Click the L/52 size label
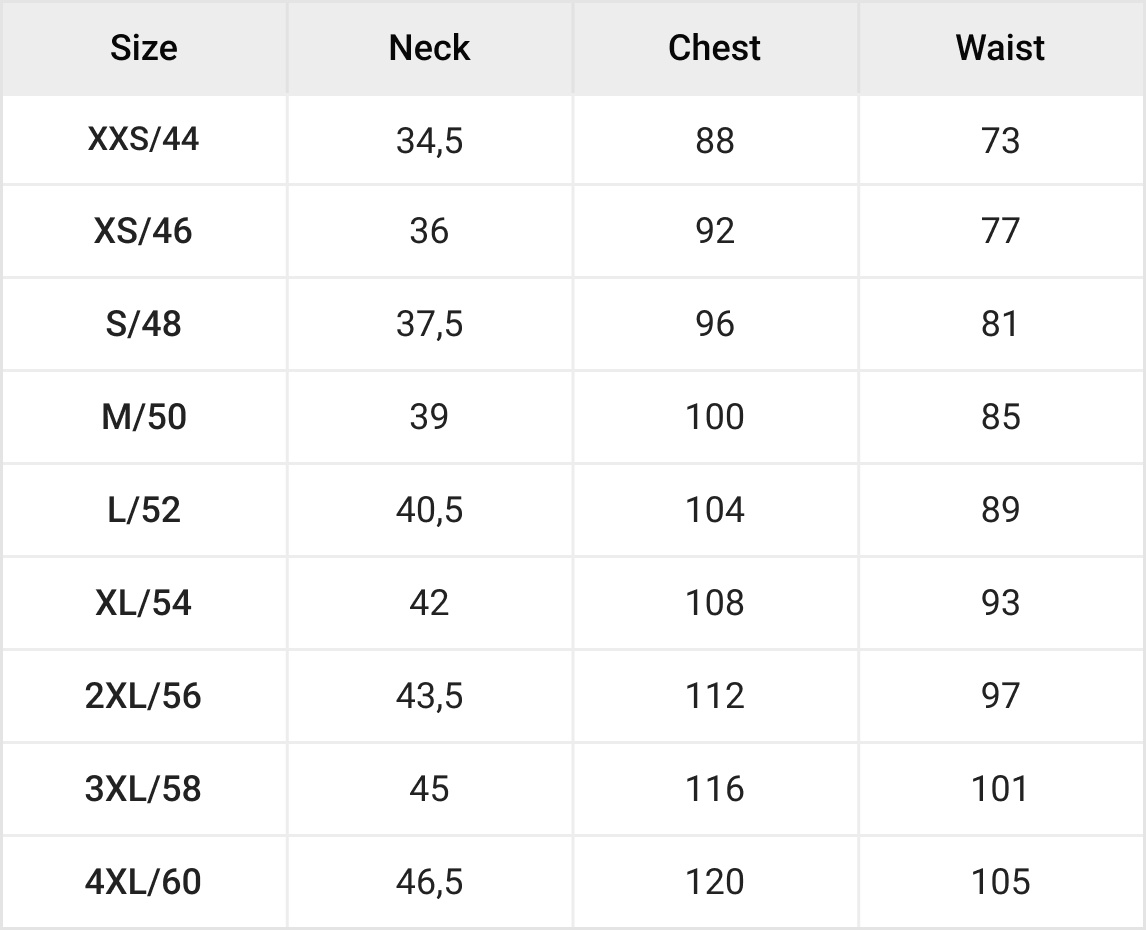1146x930 pixels. (144, 510)
